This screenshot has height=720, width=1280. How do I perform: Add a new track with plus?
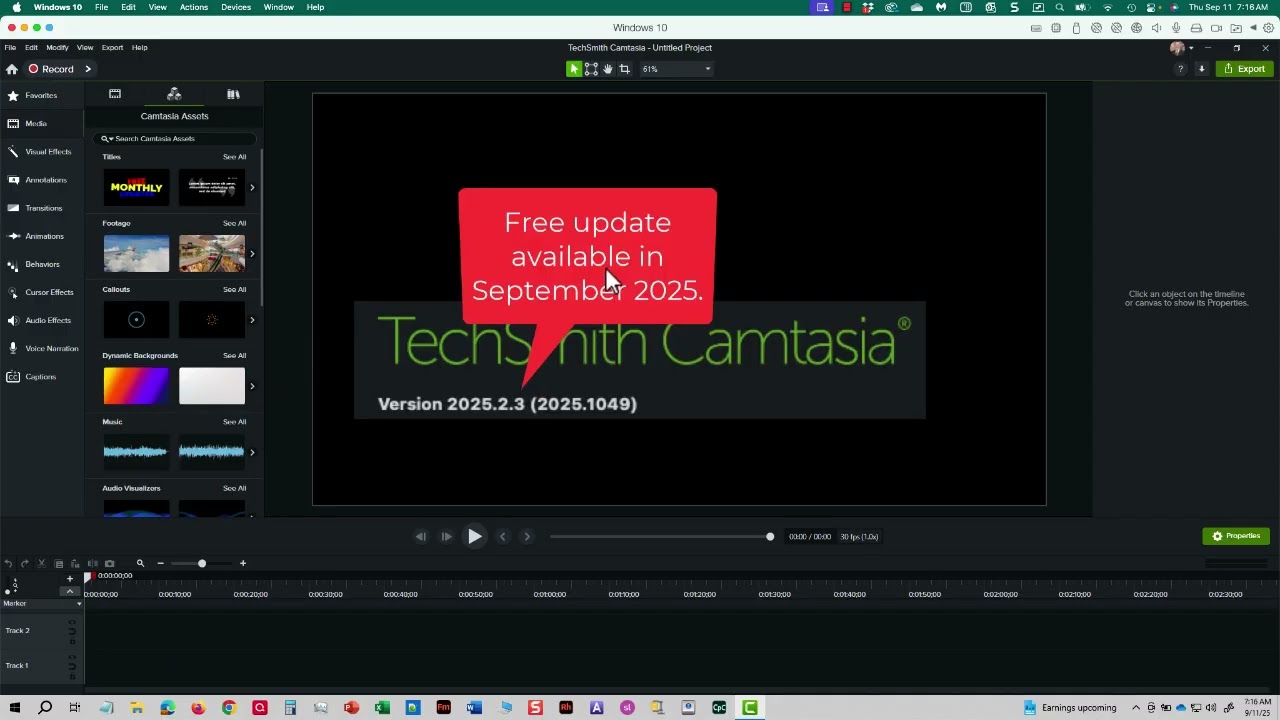tap(69, 579)
